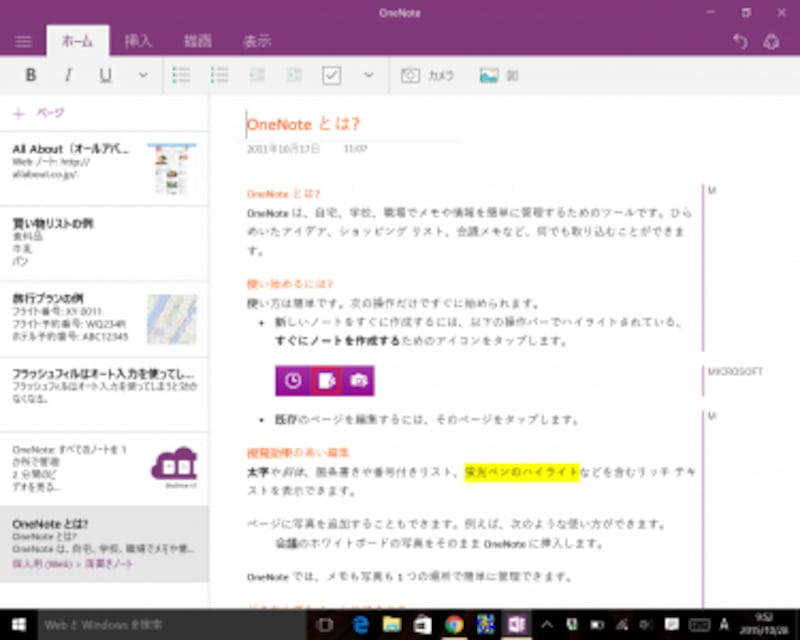Open the OneNote: すべてのノート page
Image resolution: width=800 pixels, height=640 pixels.
(x=104, y=469)
